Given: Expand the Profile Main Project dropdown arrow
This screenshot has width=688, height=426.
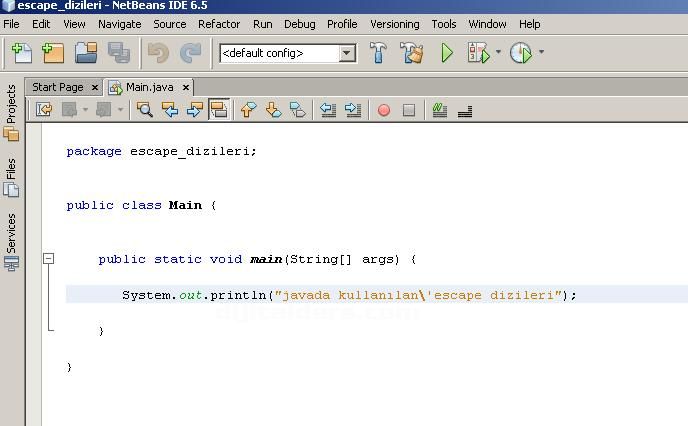Looking at the screenshot, I should pyautogui.click(x=541, y=53).
